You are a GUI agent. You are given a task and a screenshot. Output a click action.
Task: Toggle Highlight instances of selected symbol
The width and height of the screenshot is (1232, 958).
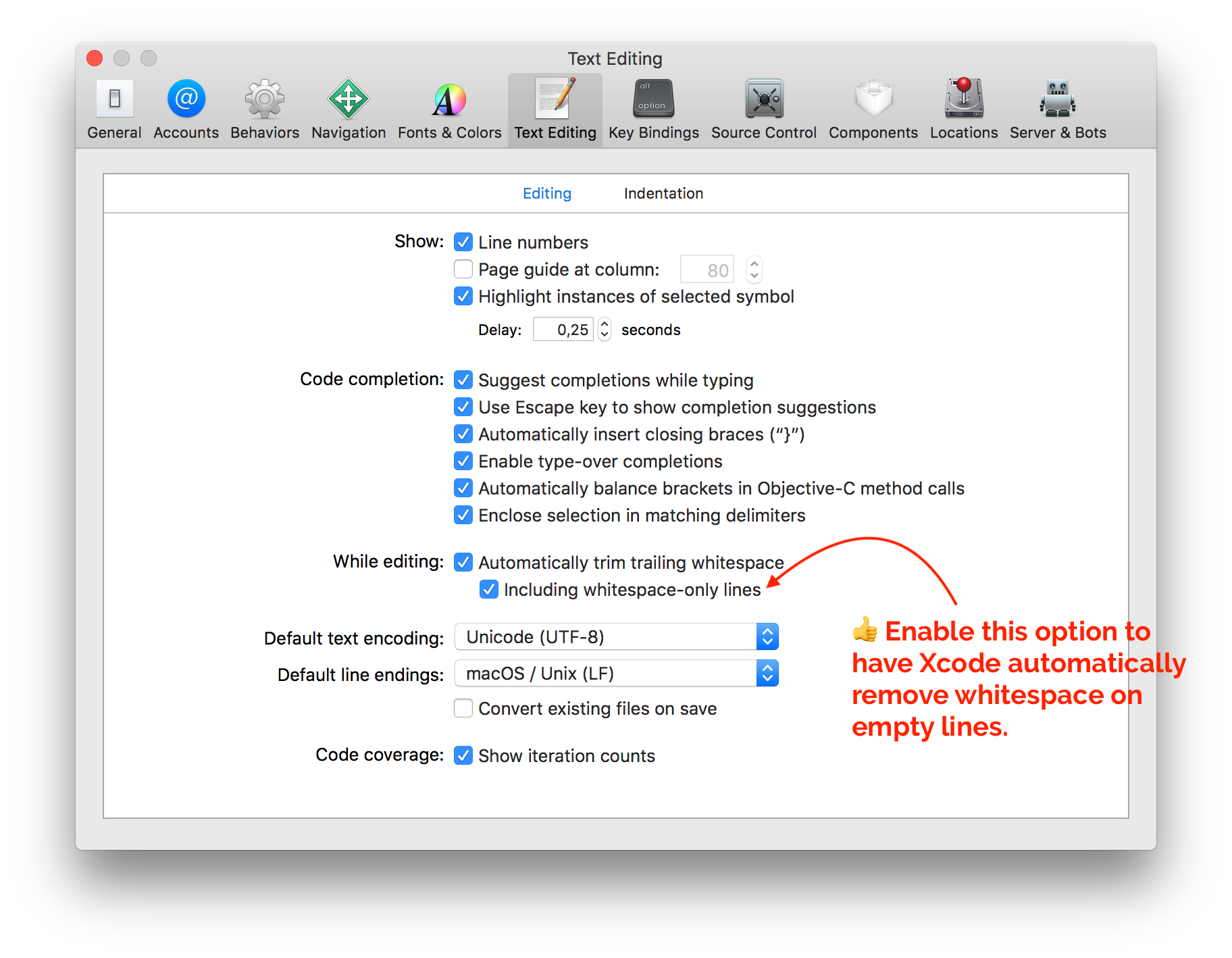463,296
